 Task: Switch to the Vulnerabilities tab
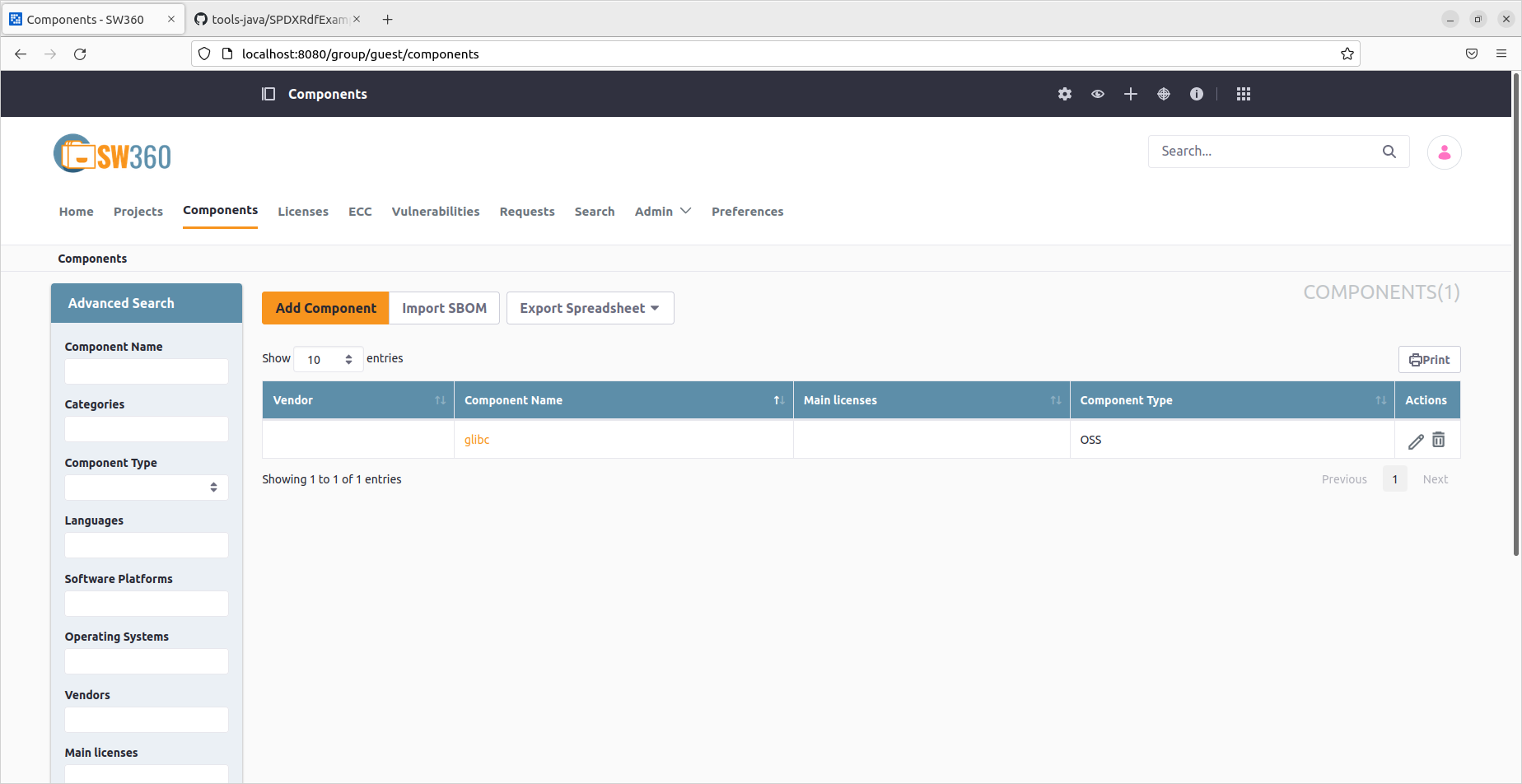pos(435,212)
